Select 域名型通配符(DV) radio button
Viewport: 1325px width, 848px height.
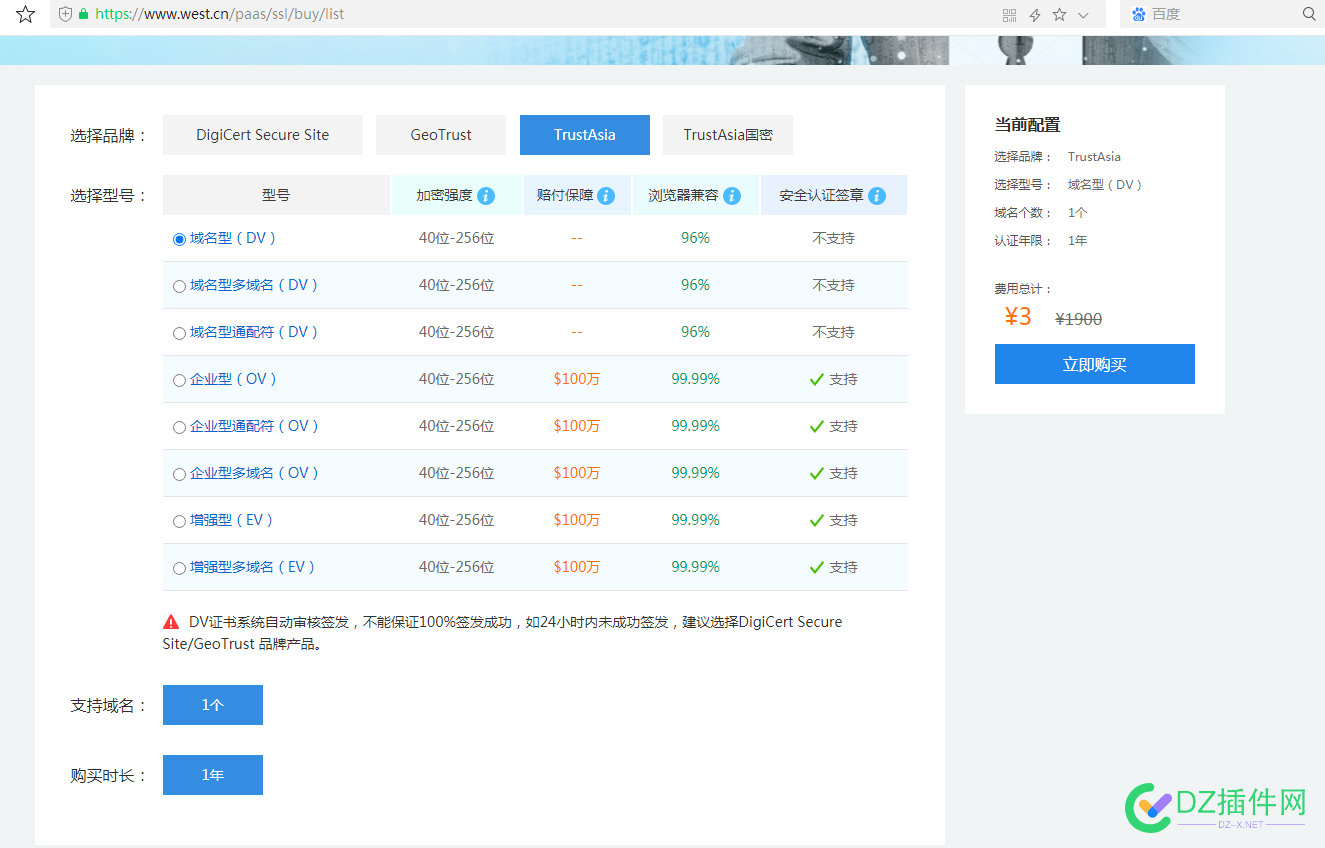pyautogui.click(x=179, y=333)
